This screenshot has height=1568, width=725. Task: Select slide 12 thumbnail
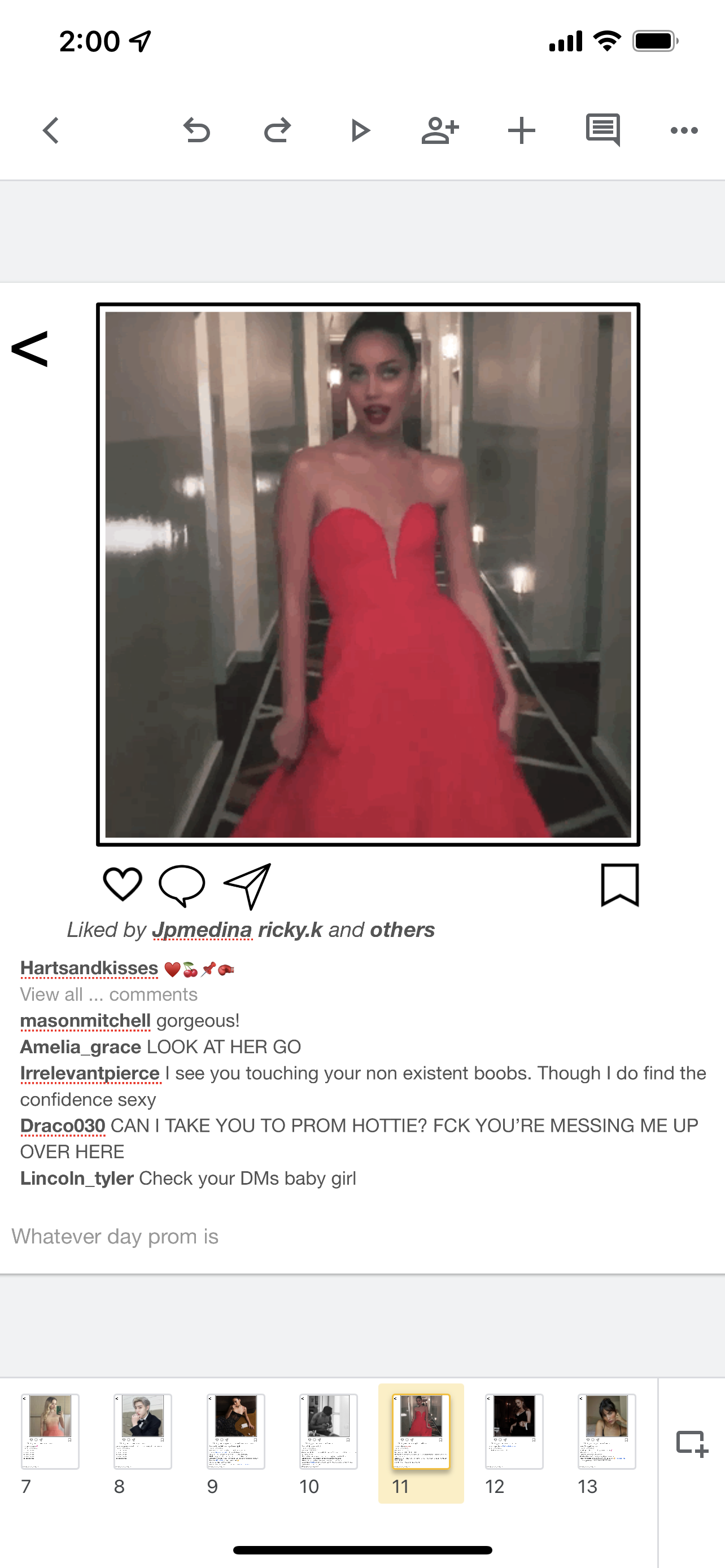(x=514, y=1431)
